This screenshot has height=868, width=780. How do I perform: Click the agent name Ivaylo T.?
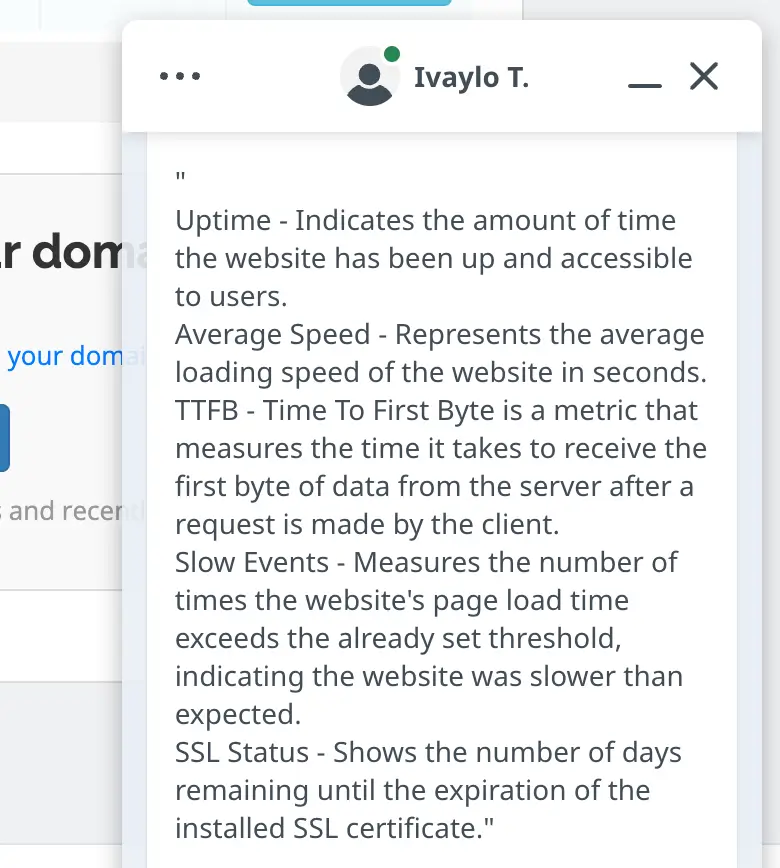[471, 78]
